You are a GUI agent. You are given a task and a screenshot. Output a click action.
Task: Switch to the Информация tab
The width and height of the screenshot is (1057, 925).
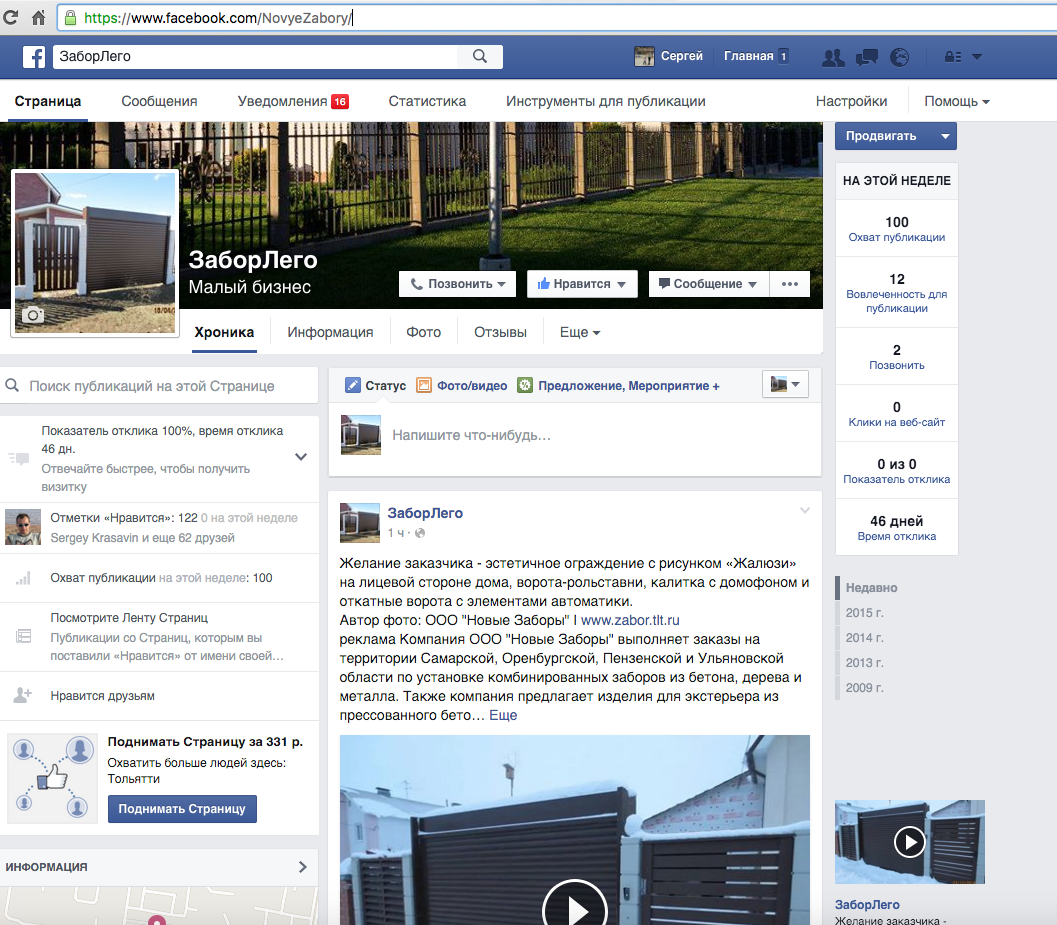330,332
